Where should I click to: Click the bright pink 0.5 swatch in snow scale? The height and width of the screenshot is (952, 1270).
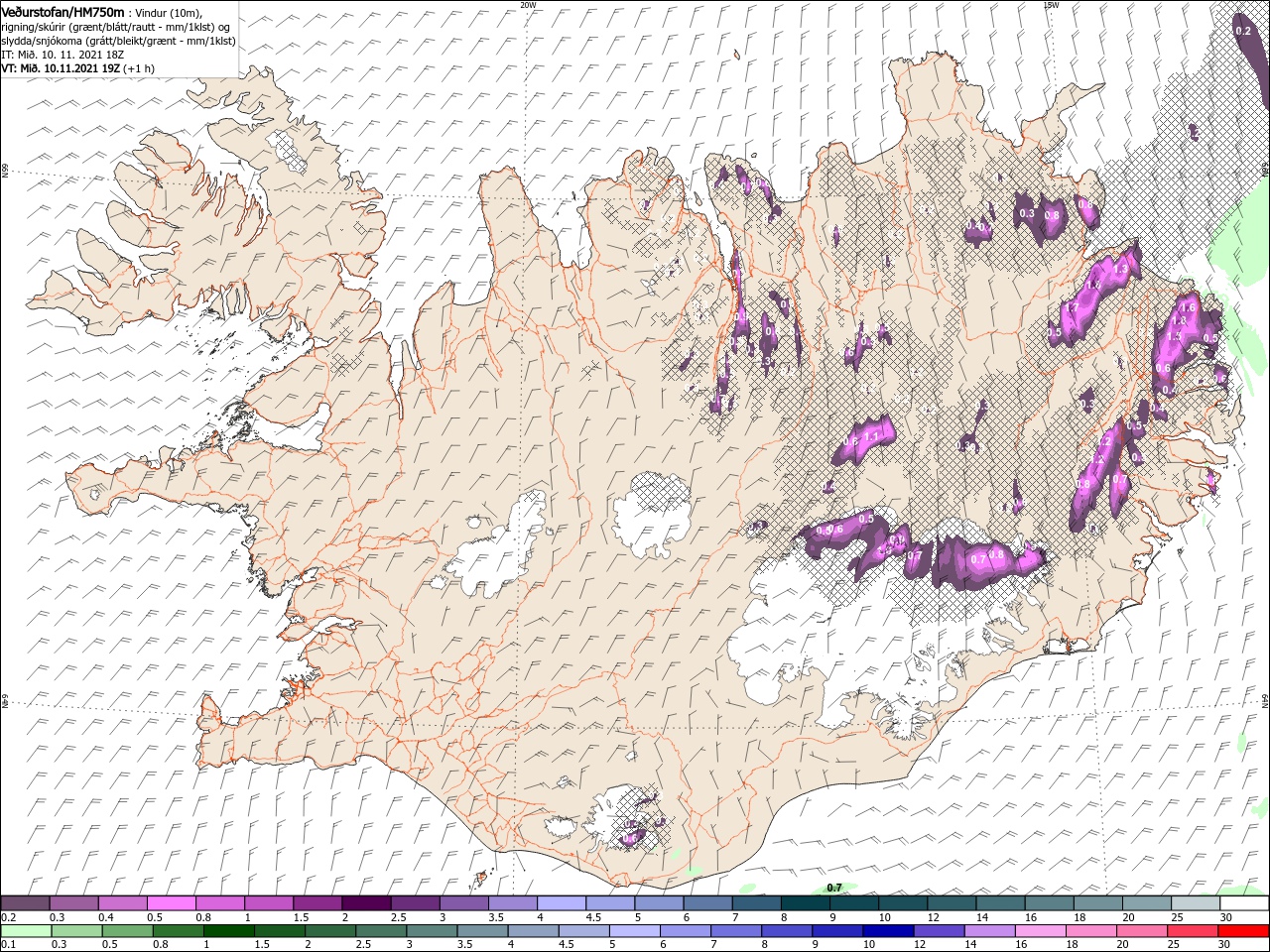(172, 903)
